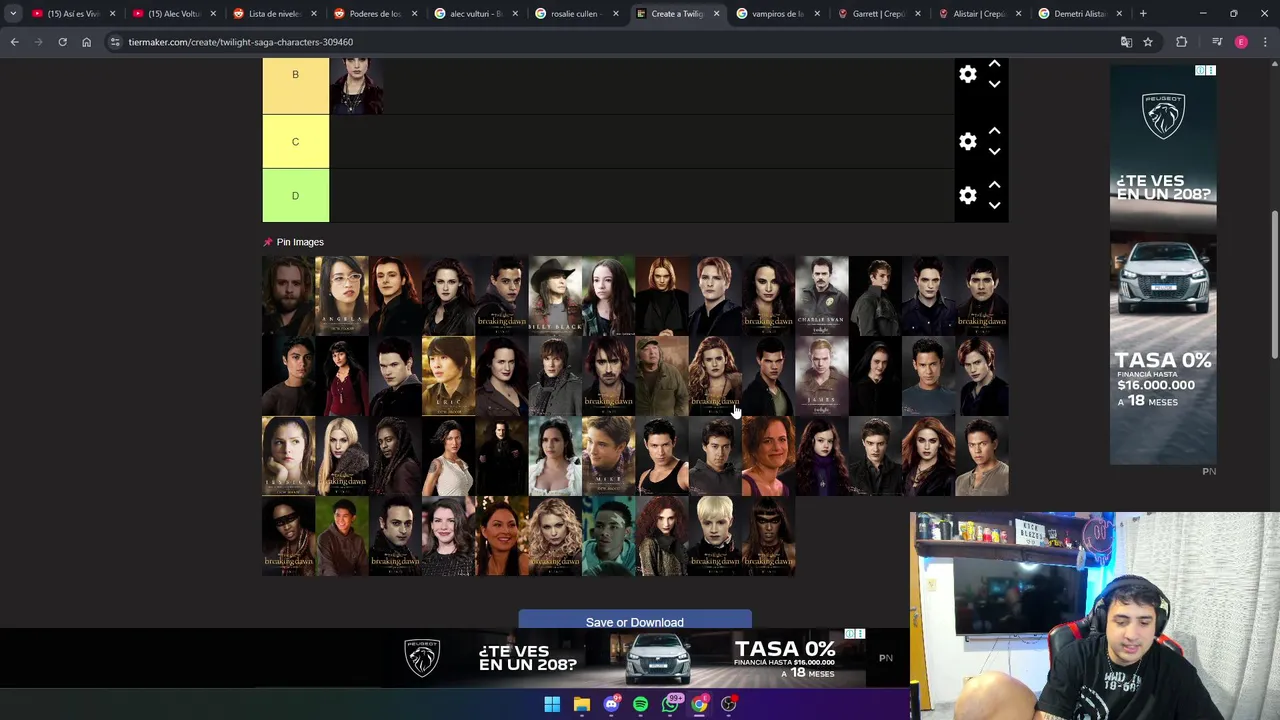
Task: Switch to the 'rosalie cullen' Google tab
Action: [x=576, y=13]
